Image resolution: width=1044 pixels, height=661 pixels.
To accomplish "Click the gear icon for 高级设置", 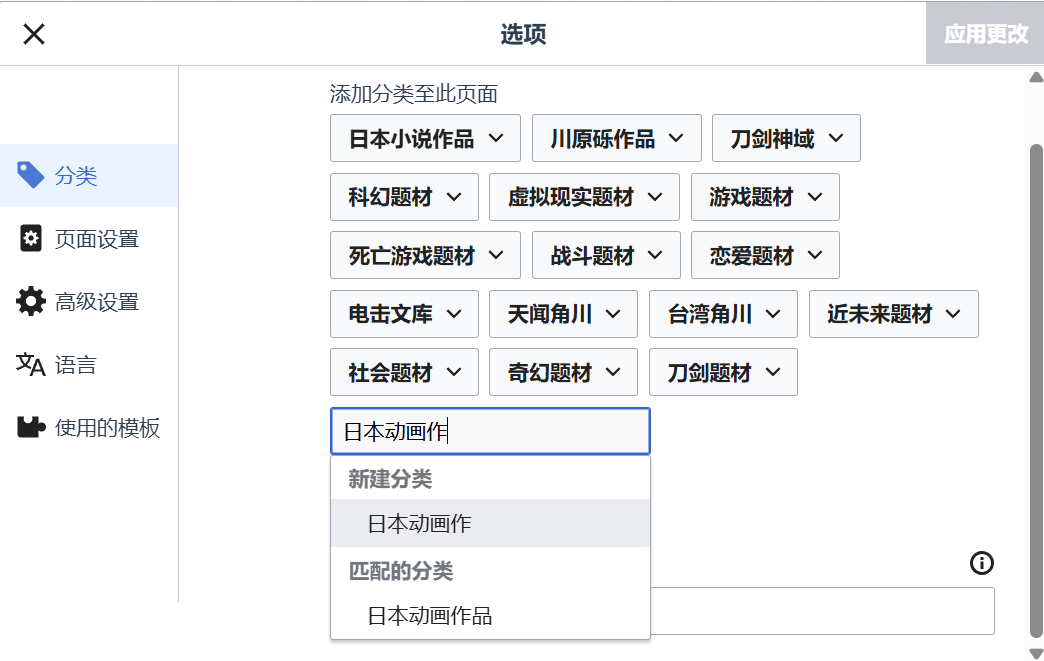I will click(x=31, y=301).
